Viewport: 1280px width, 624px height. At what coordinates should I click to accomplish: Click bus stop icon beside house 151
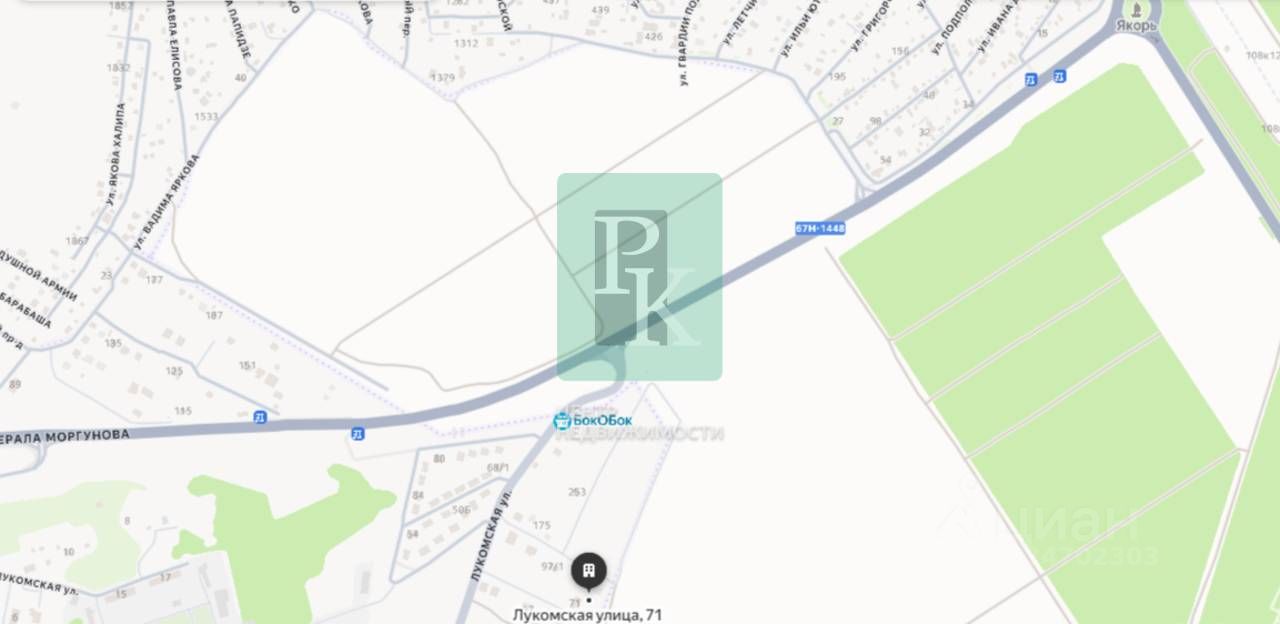[260, 416]
